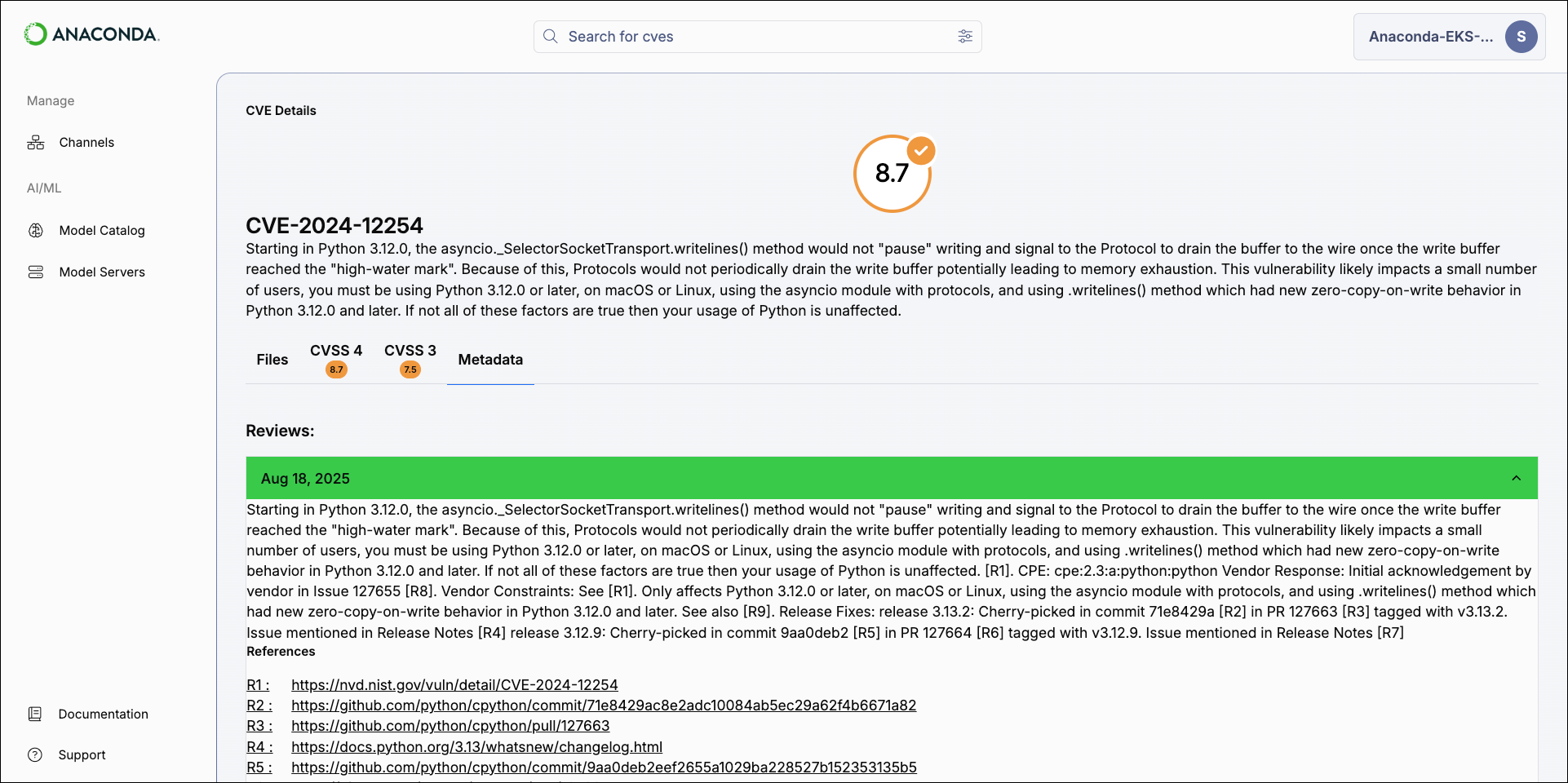Open R4 Python 3.13 changelog link
This screenshot has height=783, width=1568.
(476, 747)
